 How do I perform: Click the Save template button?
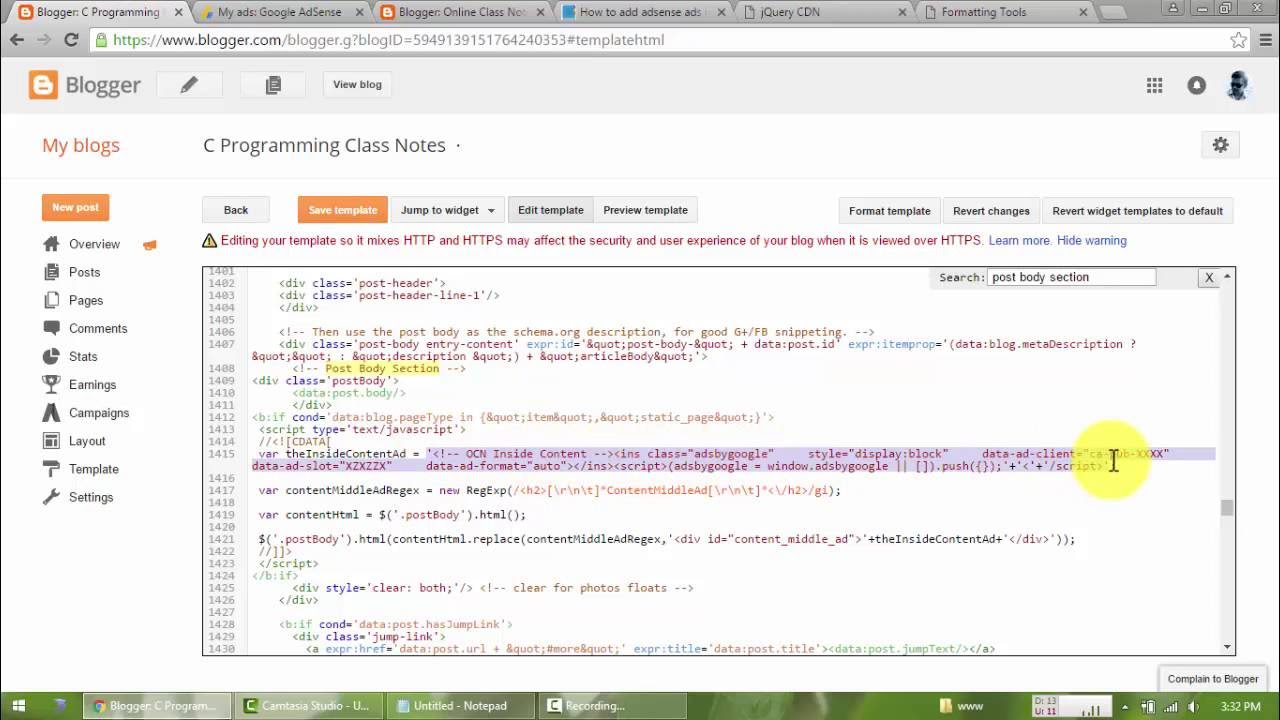(x=343, y=210)
